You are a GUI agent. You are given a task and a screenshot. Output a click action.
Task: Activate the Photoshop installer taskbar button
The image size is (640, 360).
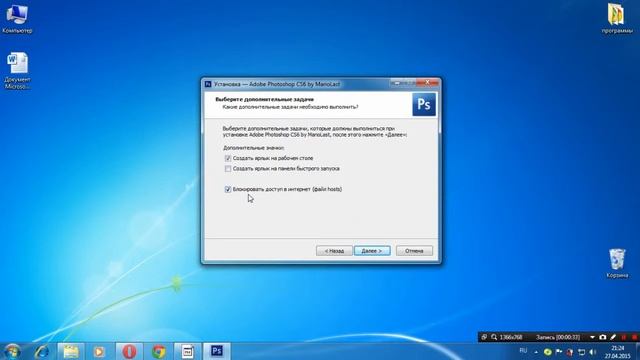coord(217,351)
